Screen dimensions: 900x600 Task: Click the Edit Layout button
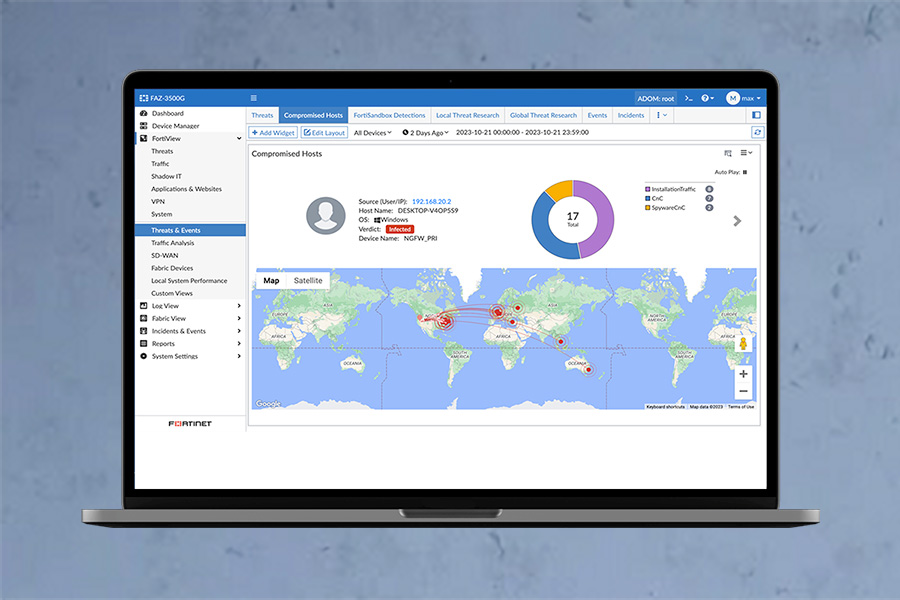(324, 133)
